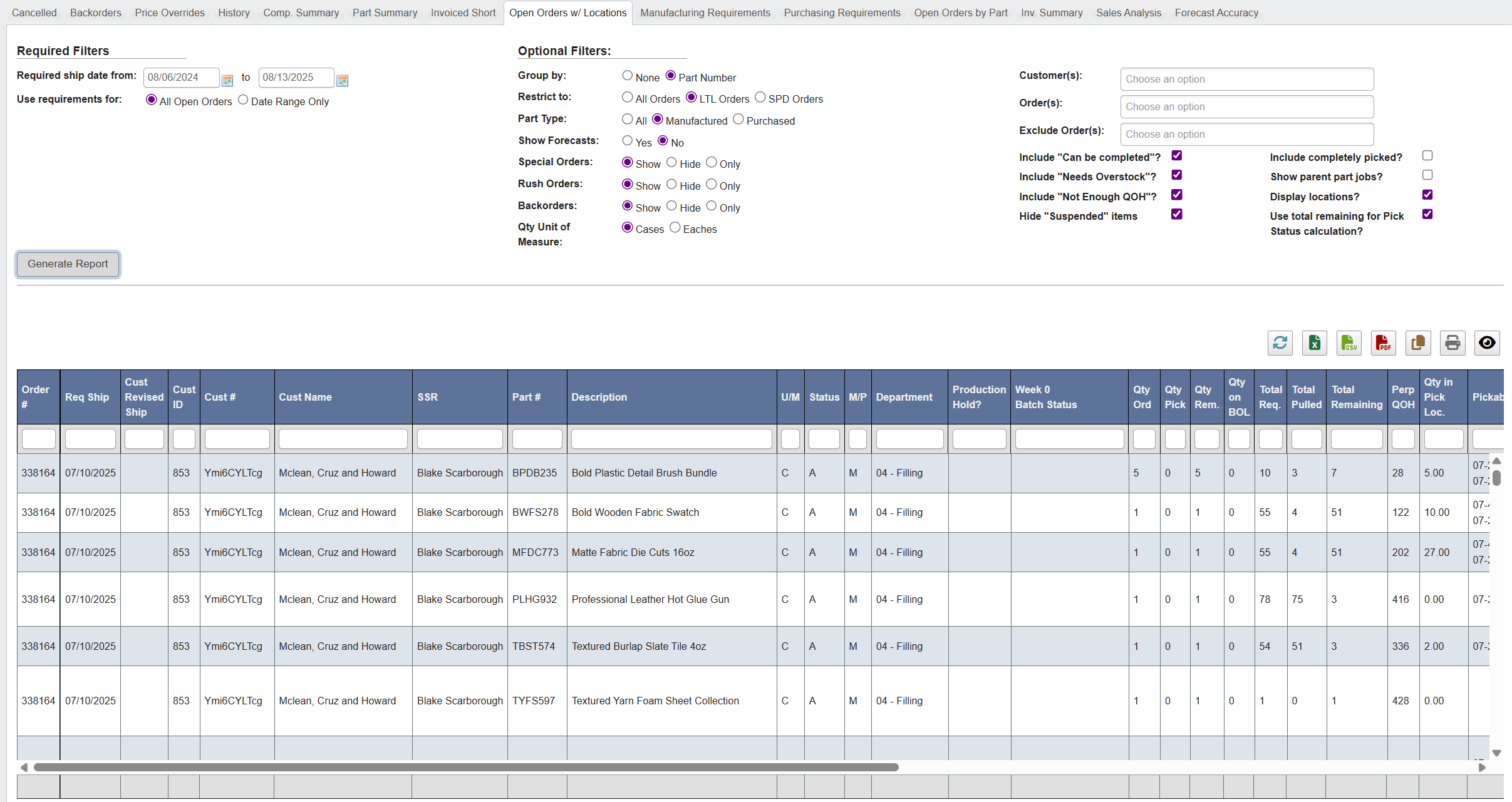1512x802 pixels.
Task: Switch to the Manufacturing Requirements tab
Action: coord(705,13)
